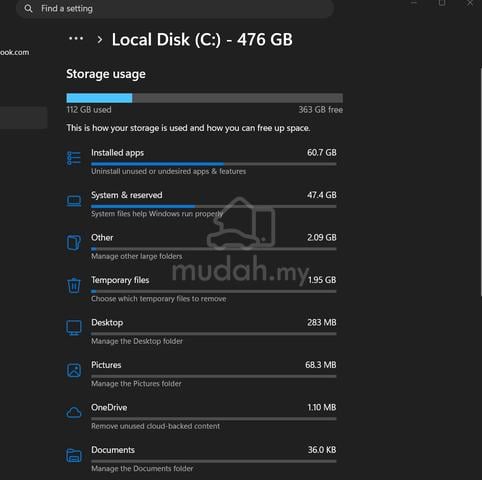This screenshot has height=480, width=482.
Task: Click the OneDrive cloud icon
Action: 74,413
